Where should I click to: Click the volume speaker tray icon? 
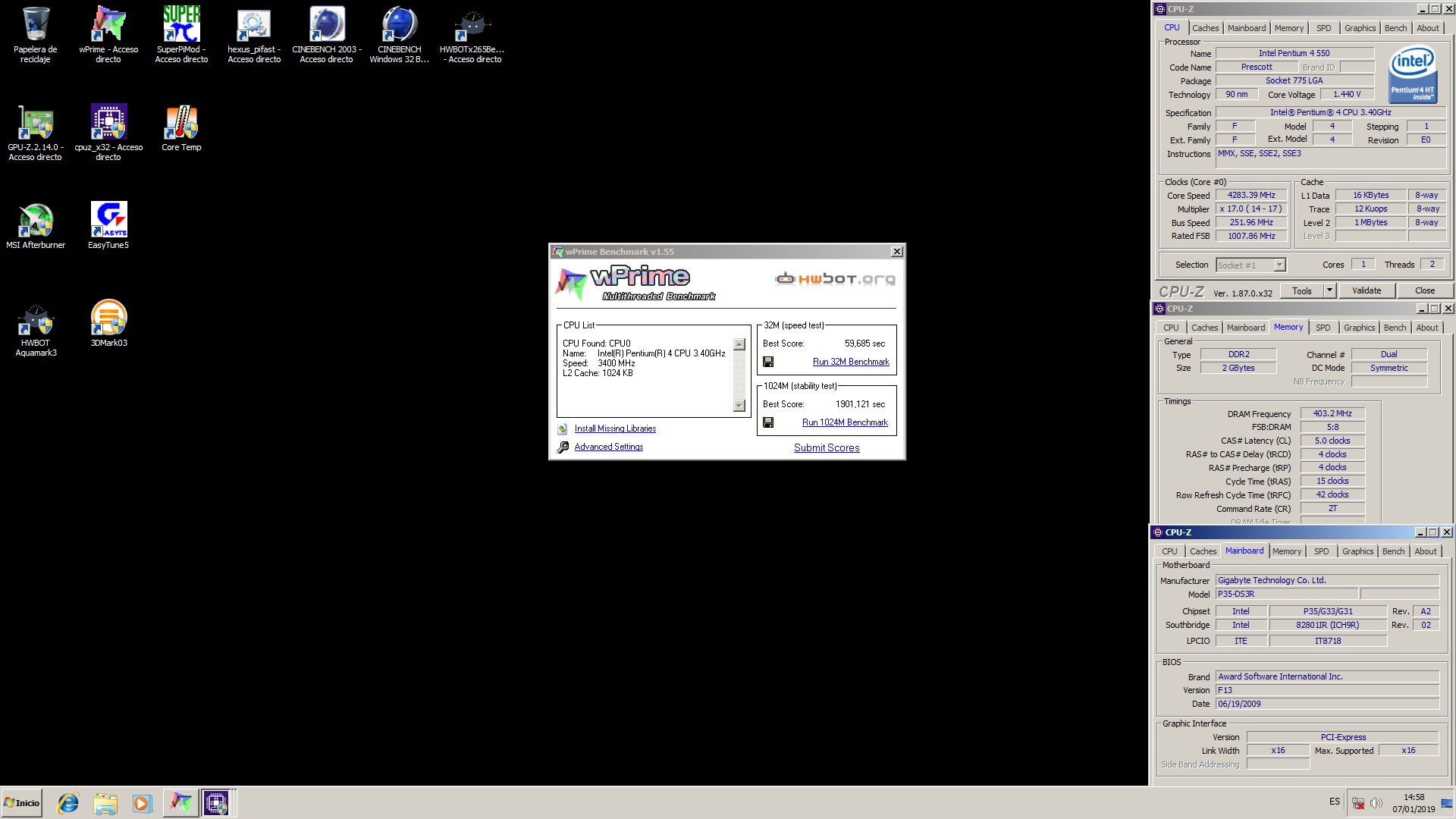point(1376,803)
